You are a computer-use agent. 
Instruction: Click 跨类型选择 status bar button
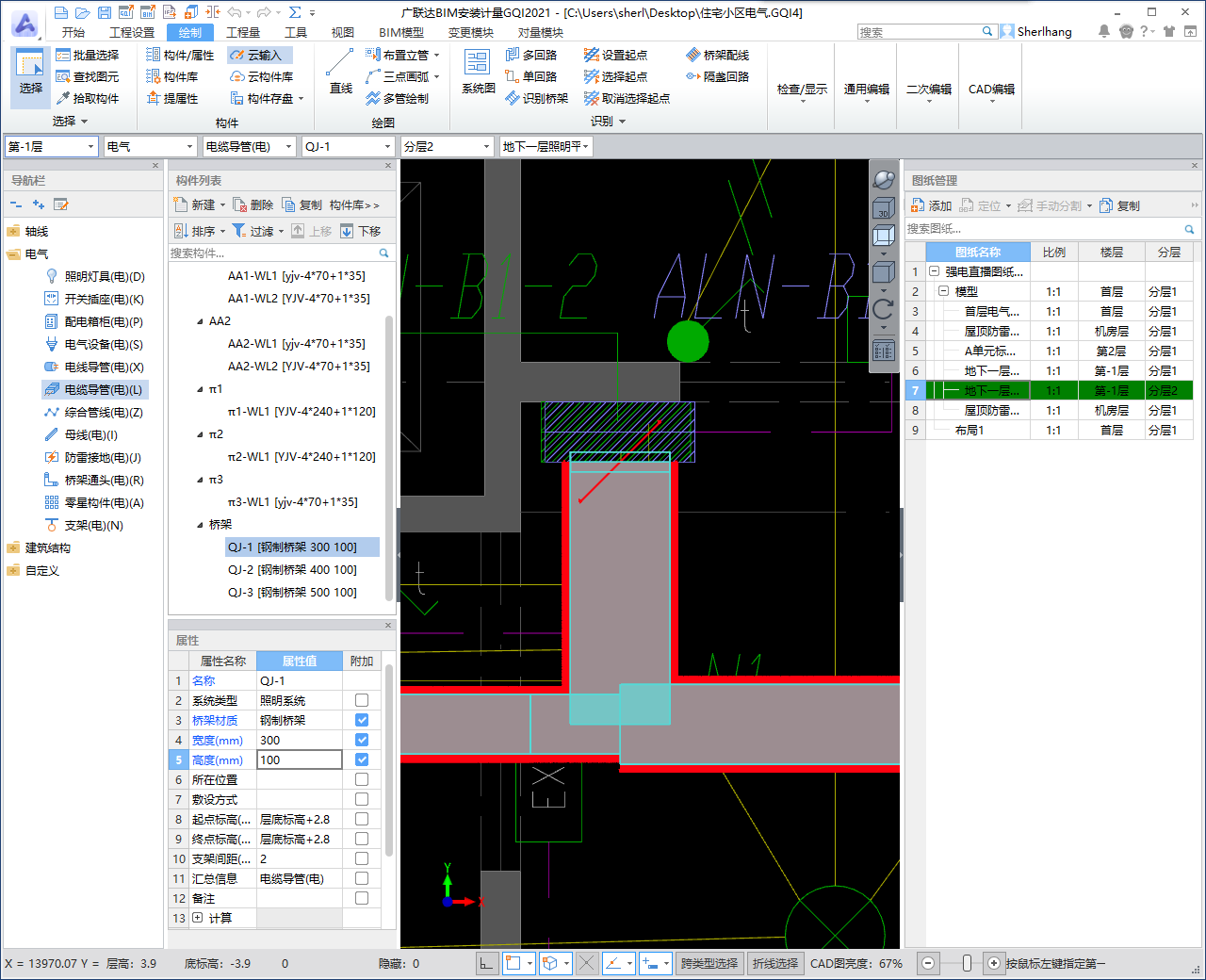[709, 963]
